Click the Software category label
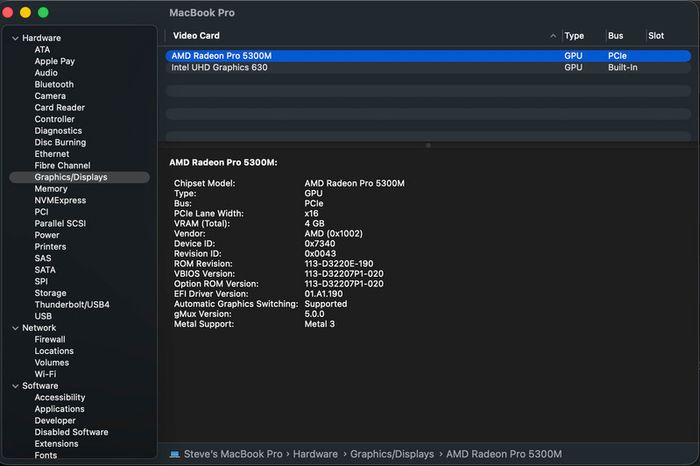The width and height of the screenshot is (700, 466). pos(40,386)
